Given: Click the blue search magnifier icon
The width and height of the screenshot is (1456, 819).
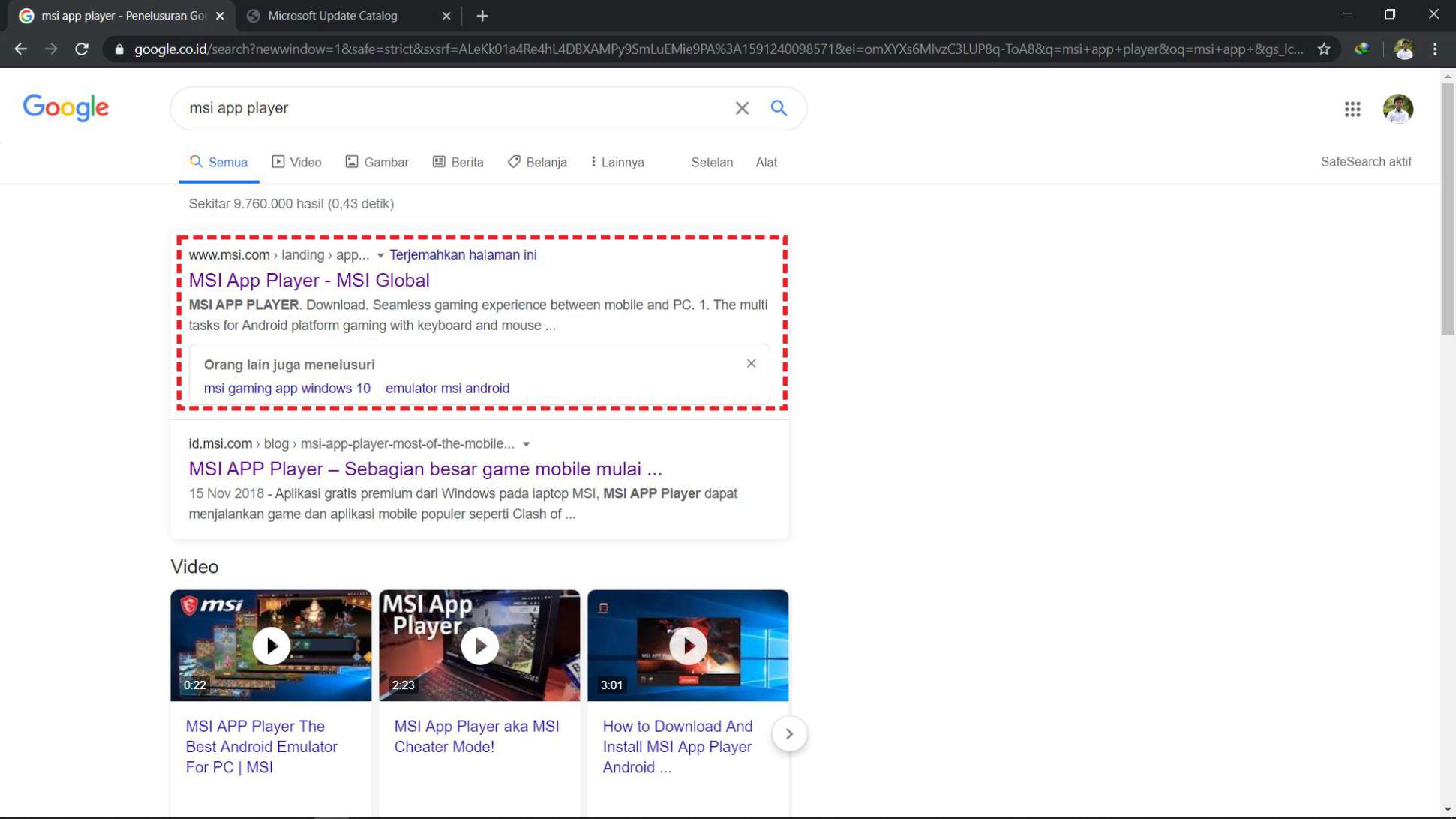Looking at the screenshot, I should (779, 108).
